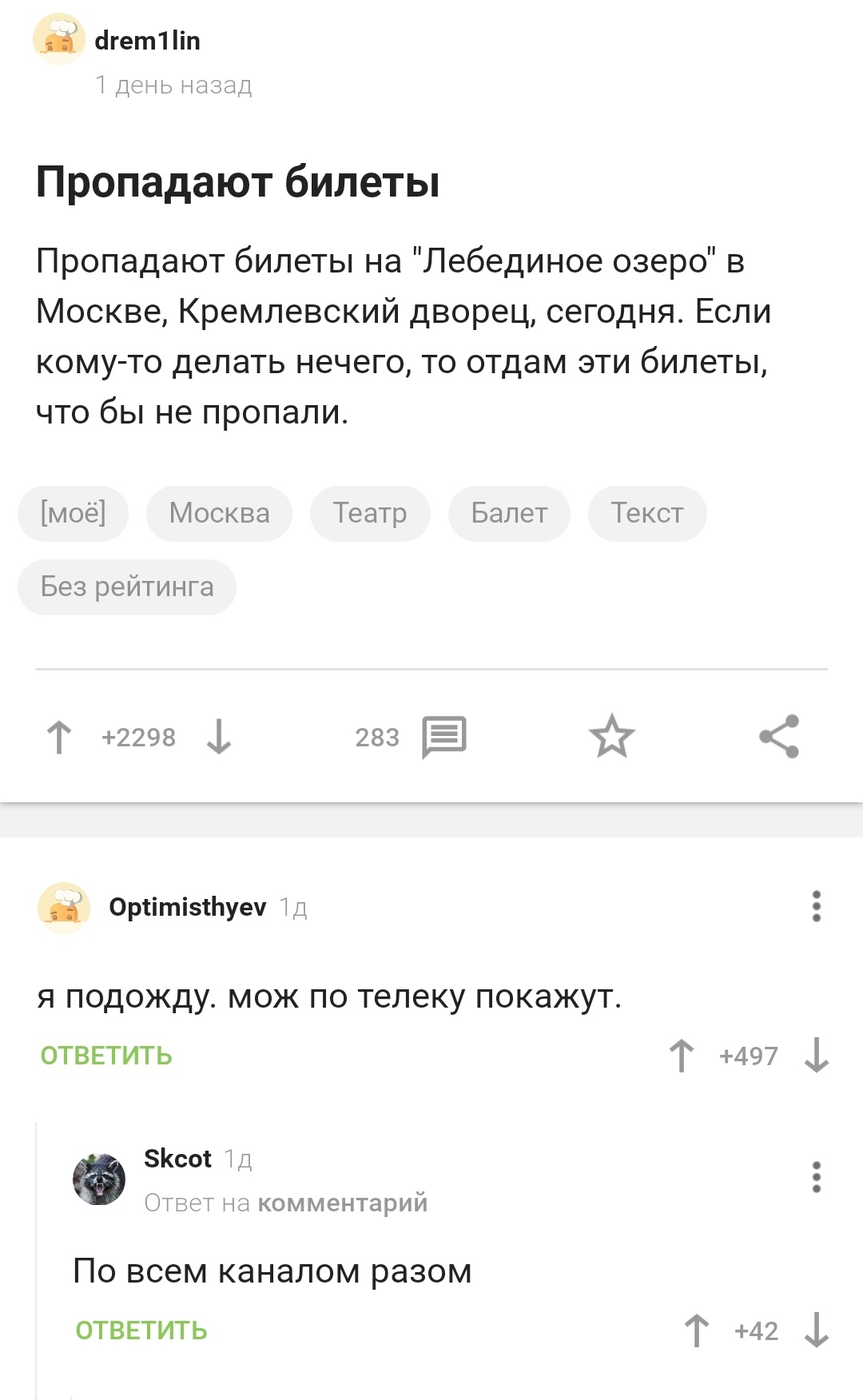Upvote the post "Пропадают билеты"
Image resolution: width=863 pixels, height=1400 pixels.
pyautogui.click(x=59, y=737)
